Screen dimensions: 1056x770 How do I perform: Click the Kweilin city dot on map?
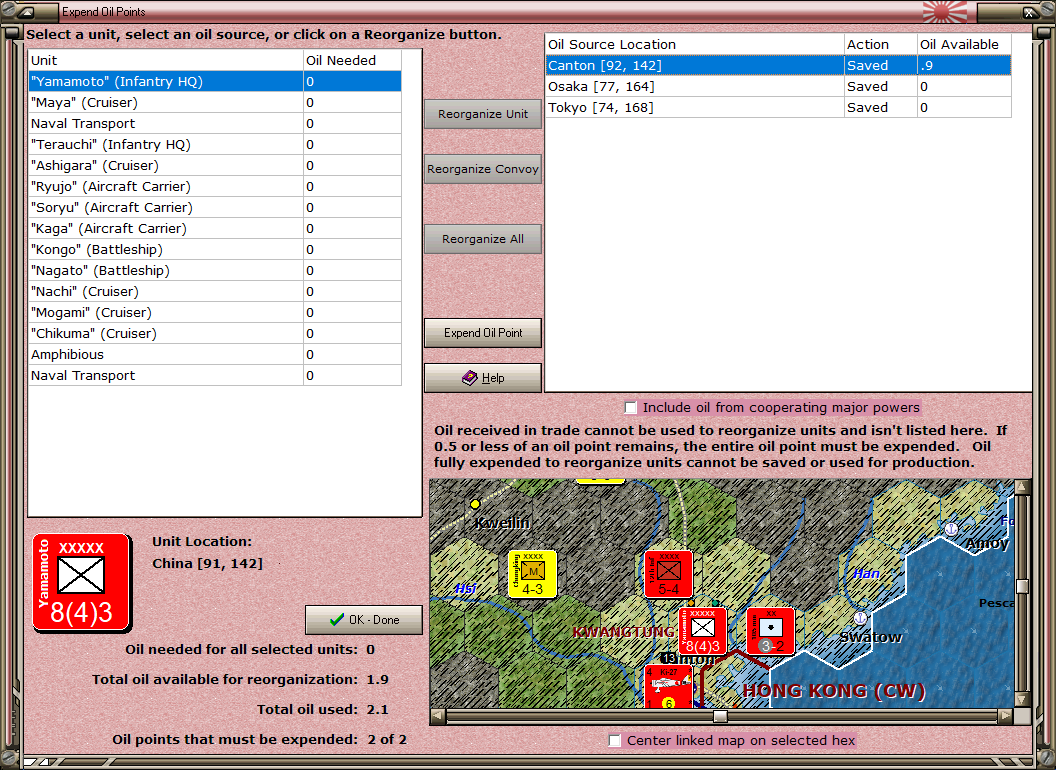click(475, 504)
